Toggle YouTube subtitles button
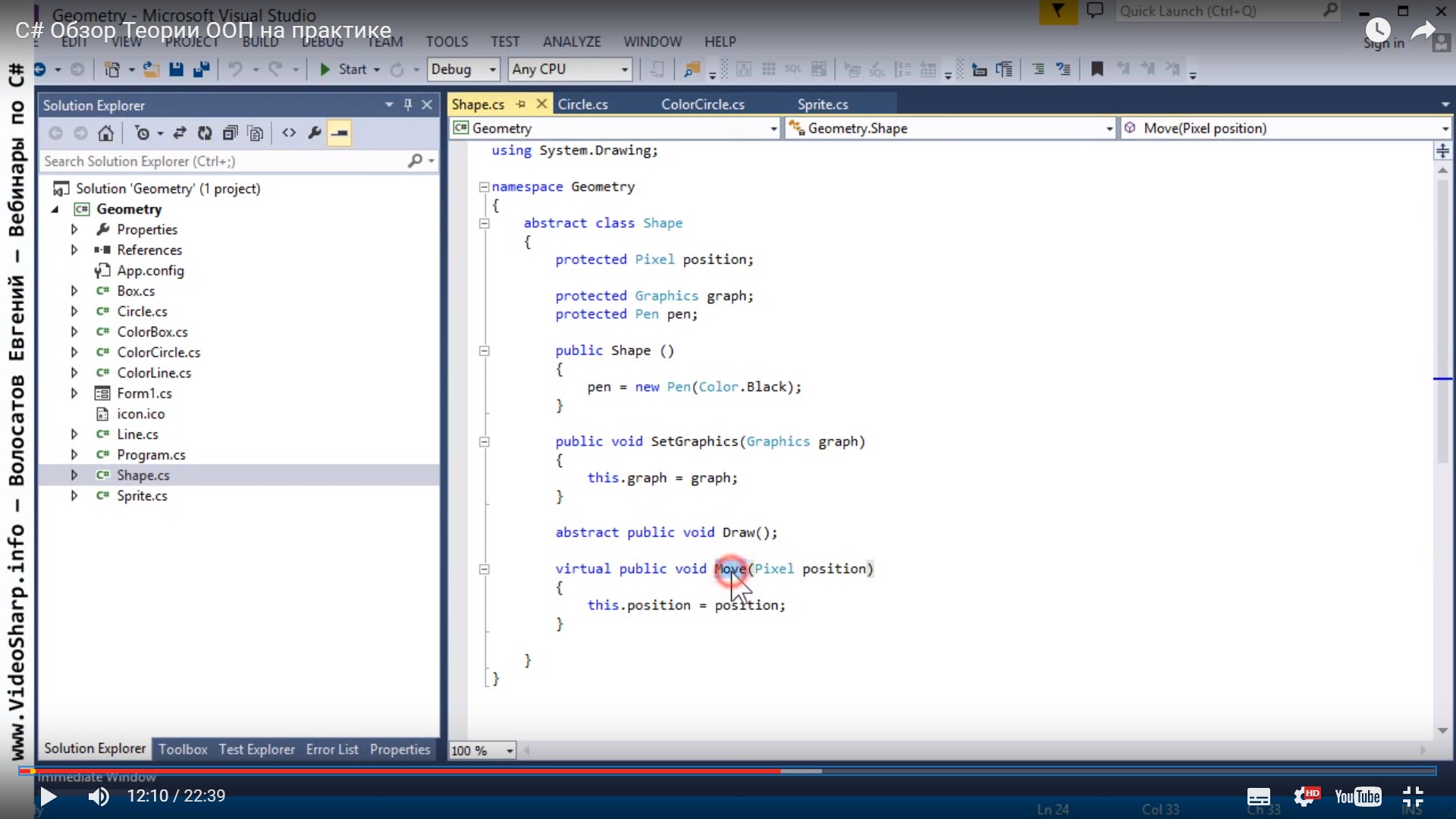1456x819 pixels. click(x=1259, y=797)
